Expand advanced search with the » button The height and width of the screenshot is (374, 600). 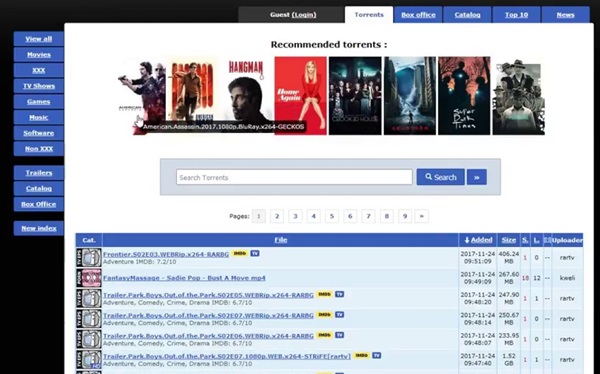click(477, 177)
